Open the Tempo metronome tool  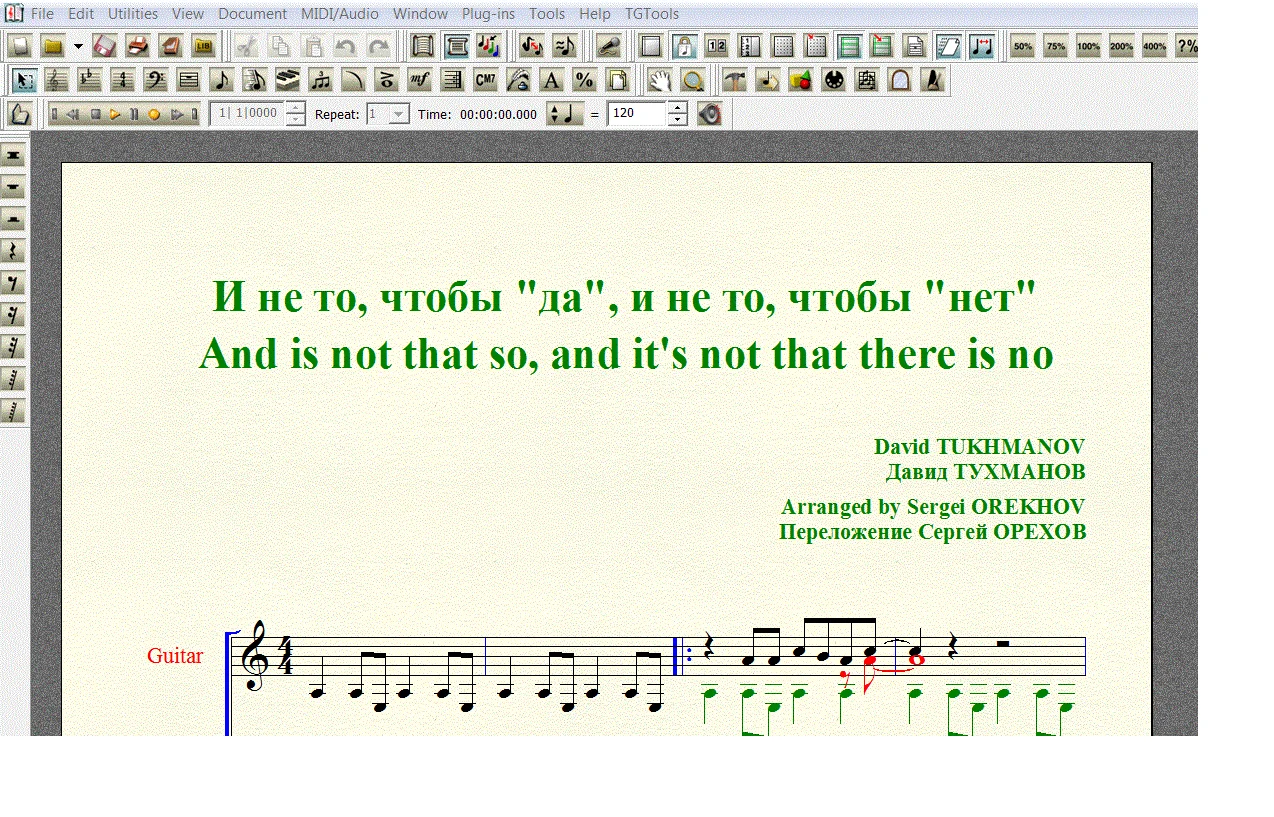tap(933, 80)
